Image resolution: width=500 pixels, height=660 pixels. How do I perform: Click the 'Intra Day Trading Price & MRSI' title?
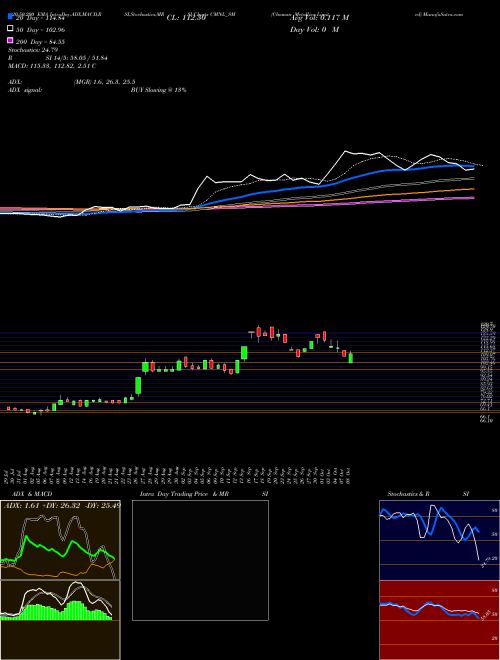click(204, 494)
